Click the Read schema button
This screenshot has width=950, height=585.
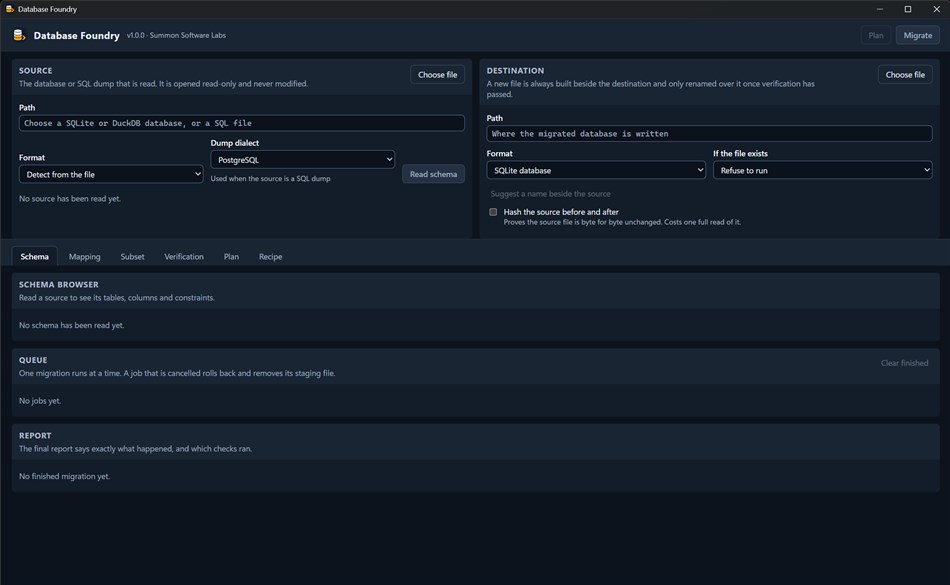(433, 174)
